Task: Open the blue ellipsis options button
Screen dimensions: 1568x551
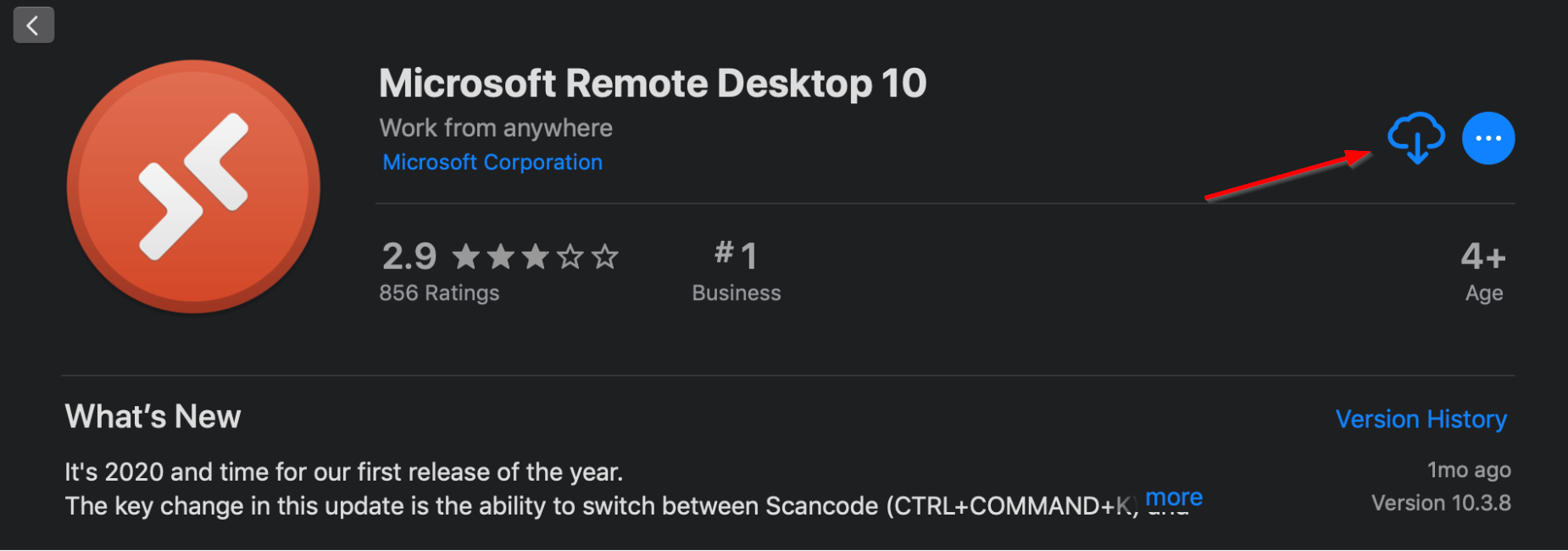Action: 1488,138
